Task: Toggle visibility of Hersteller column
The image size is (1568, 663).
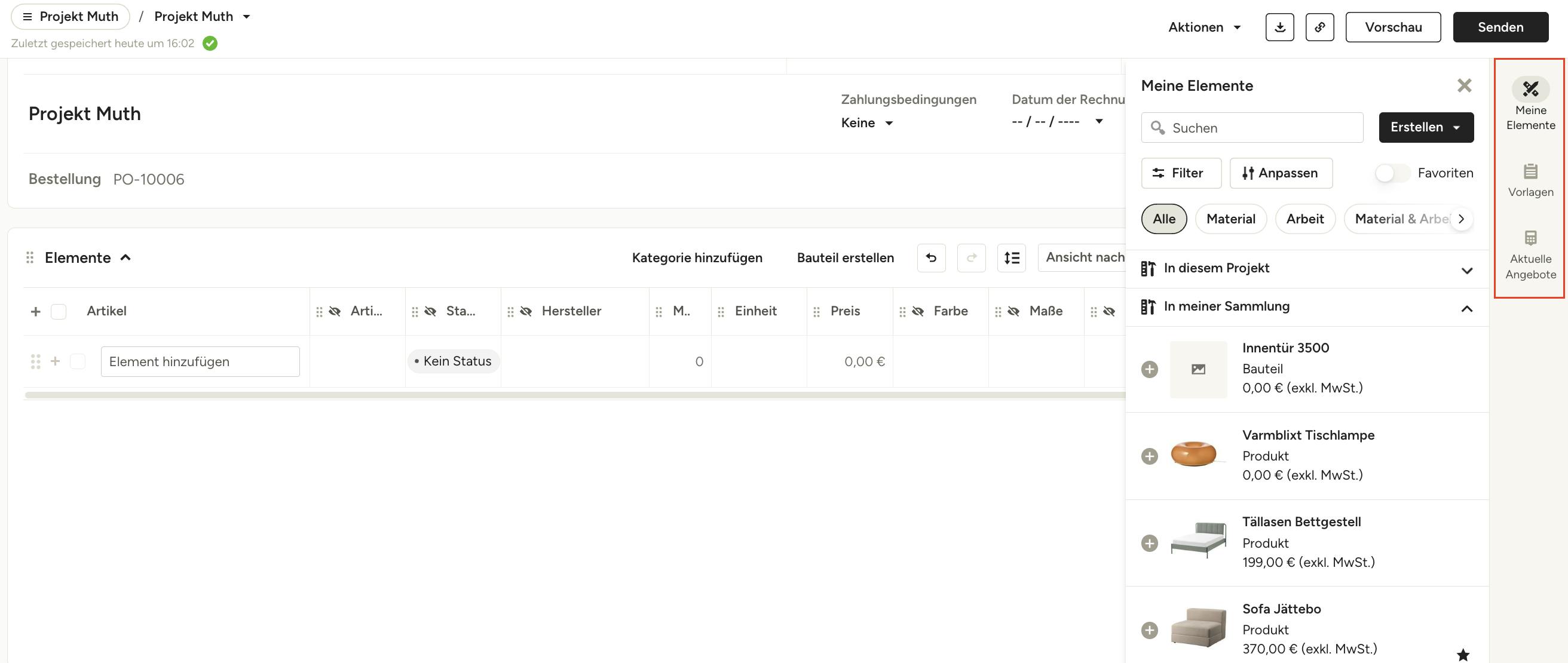Action: pos(526,311)
